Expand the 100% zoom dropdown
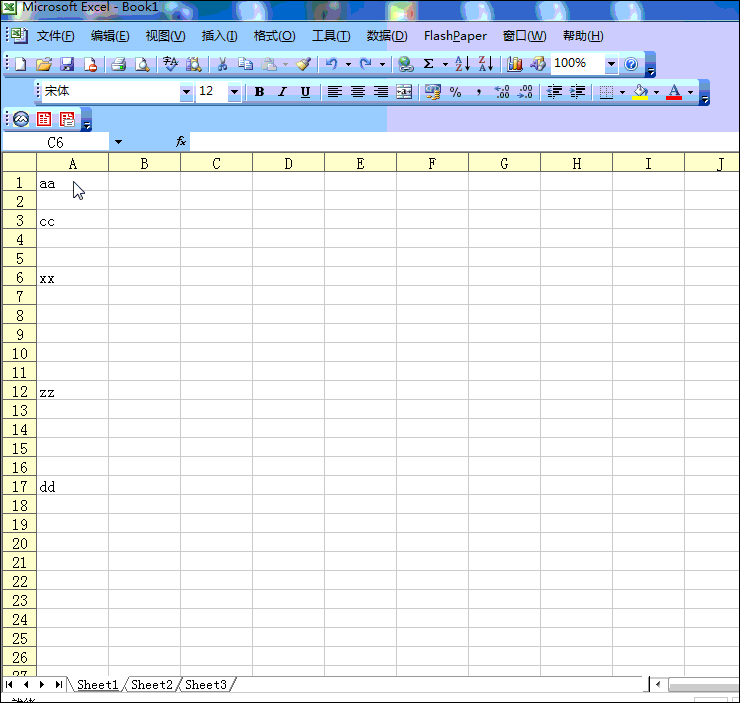 pos(611,64)
